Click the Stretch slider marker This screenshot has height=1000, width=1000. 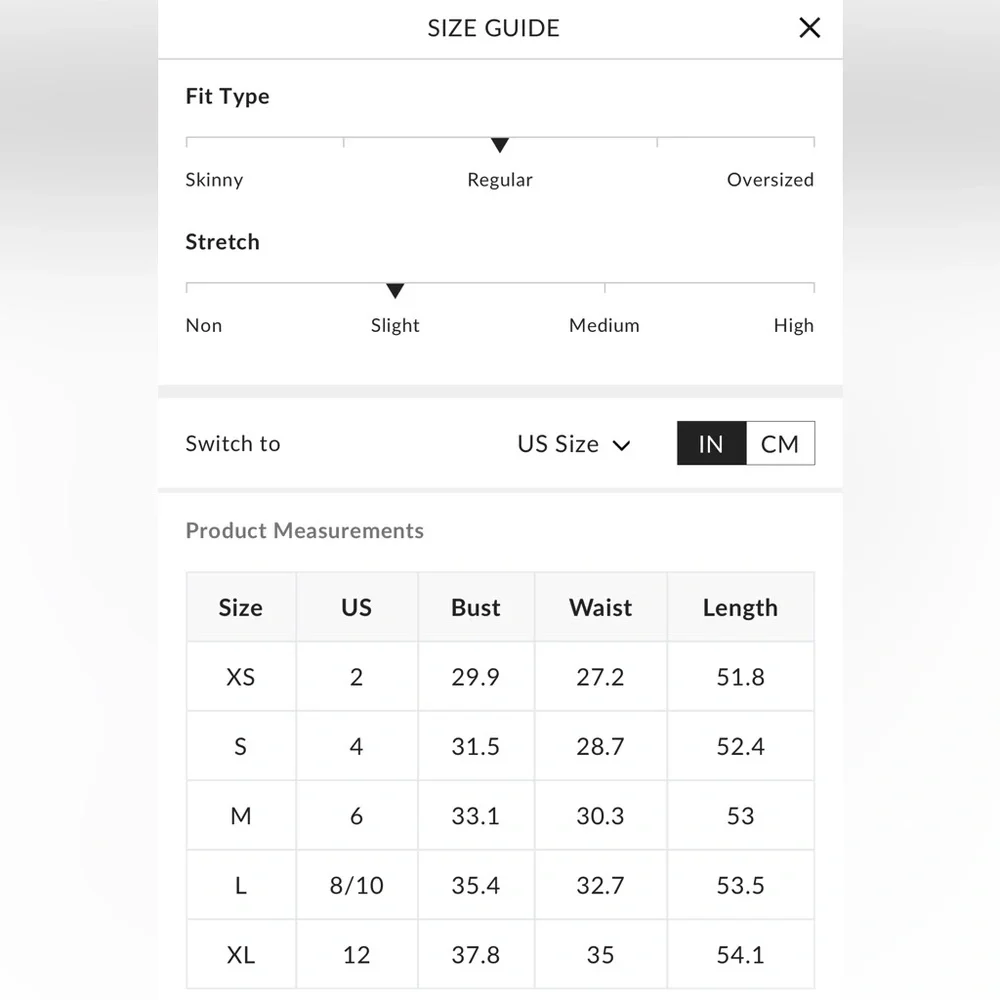click(x=395, y=291)
